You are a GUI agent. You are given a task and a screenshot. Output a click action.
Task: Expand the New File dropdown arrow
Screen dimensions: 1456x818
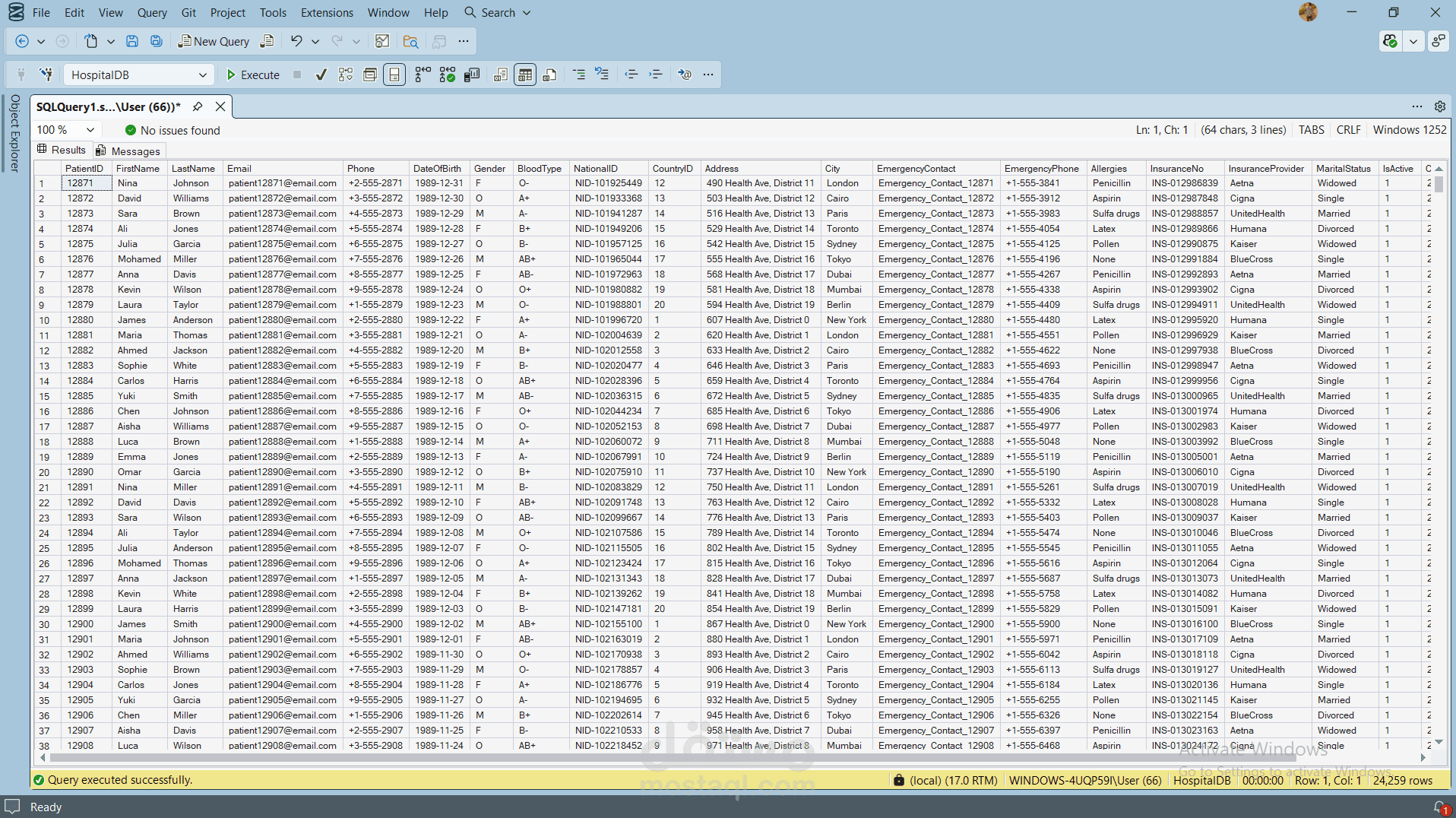coord(111,41)
